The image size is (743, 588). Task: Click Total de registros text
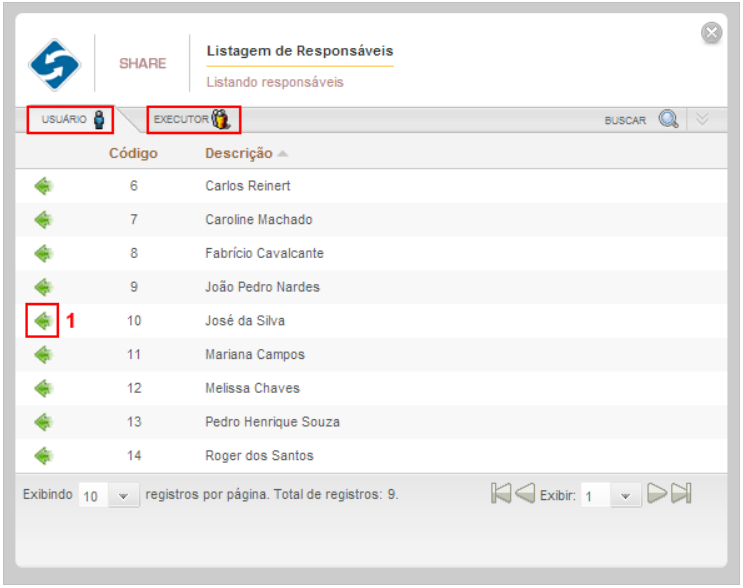[x=336, y=495]
